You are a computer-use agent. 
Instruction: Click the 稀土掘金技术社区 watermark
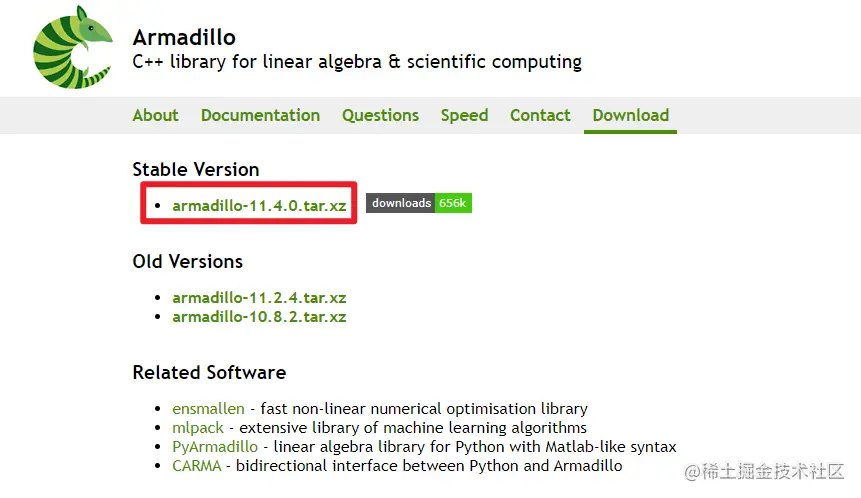click(x=764, y=471)
